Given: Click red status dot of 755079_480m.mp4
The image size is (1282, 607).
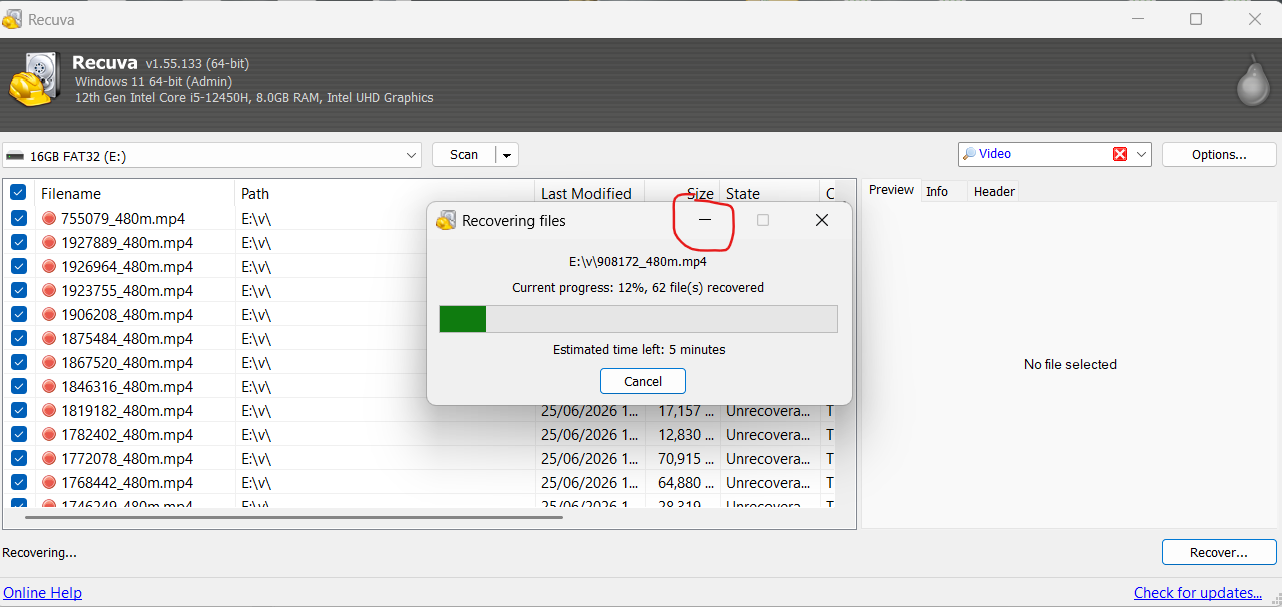Looking at the screenshot, I should (x=49, y=218).
